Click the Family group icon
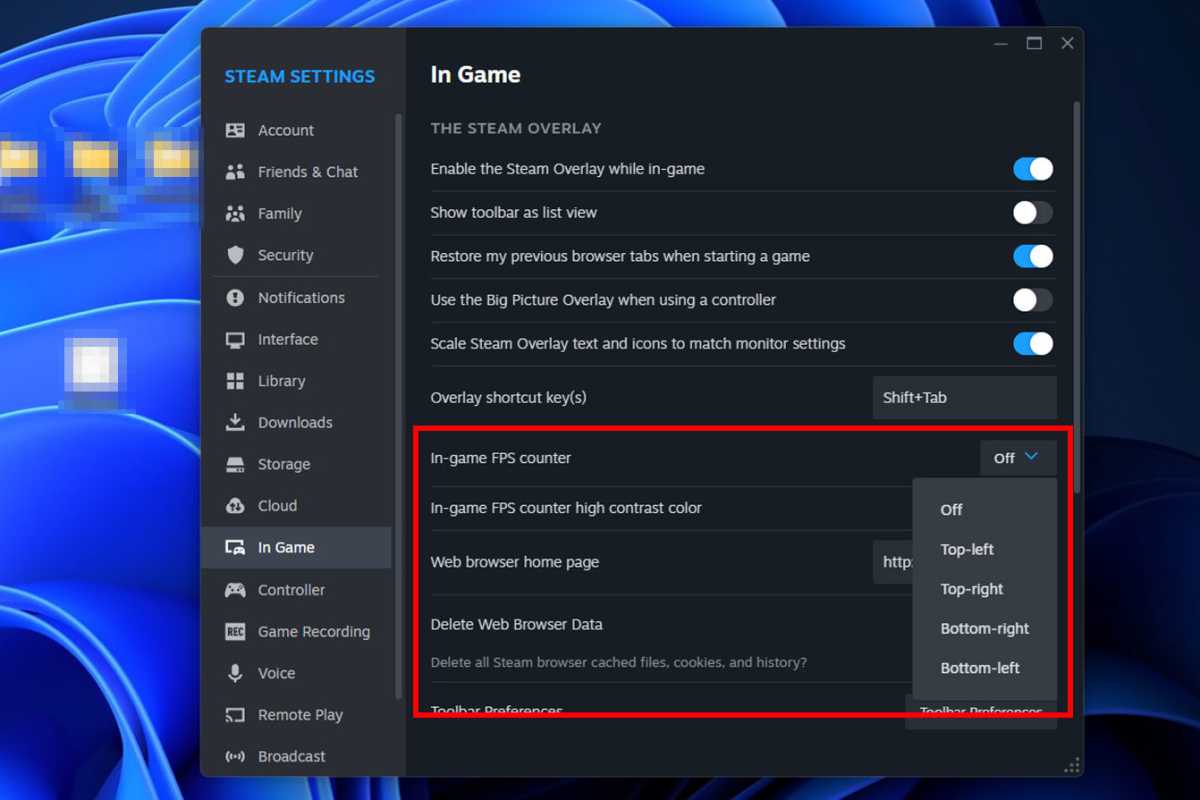 [x=235, y=213]
